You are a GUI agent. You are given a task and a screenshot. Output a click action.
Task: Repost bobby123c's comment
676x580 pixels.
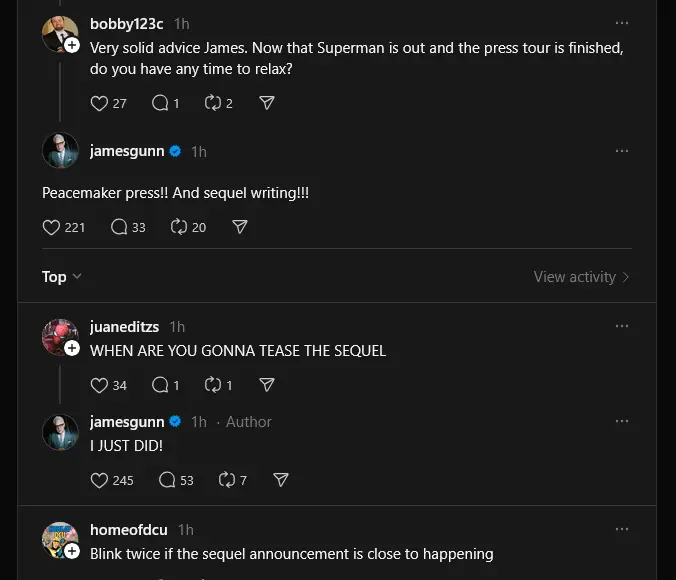click(x=211, y=103)
